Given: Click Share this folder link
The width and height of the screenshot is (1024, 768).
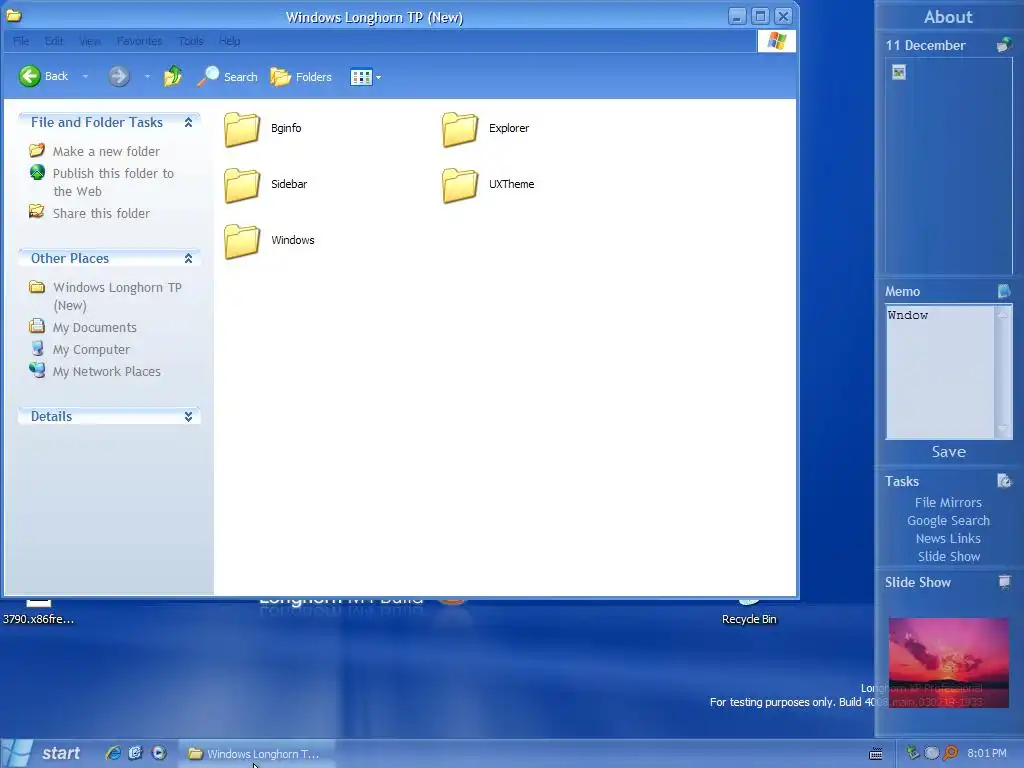Looking at the screenshot, I should click(89, 213).
